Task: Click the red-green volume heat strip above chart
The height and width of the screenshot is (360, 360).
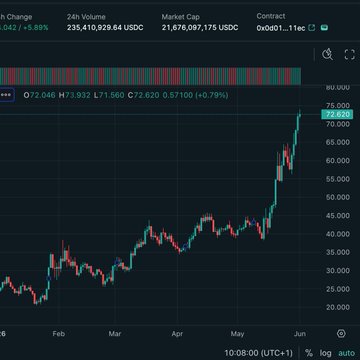Action: point(150,76)
